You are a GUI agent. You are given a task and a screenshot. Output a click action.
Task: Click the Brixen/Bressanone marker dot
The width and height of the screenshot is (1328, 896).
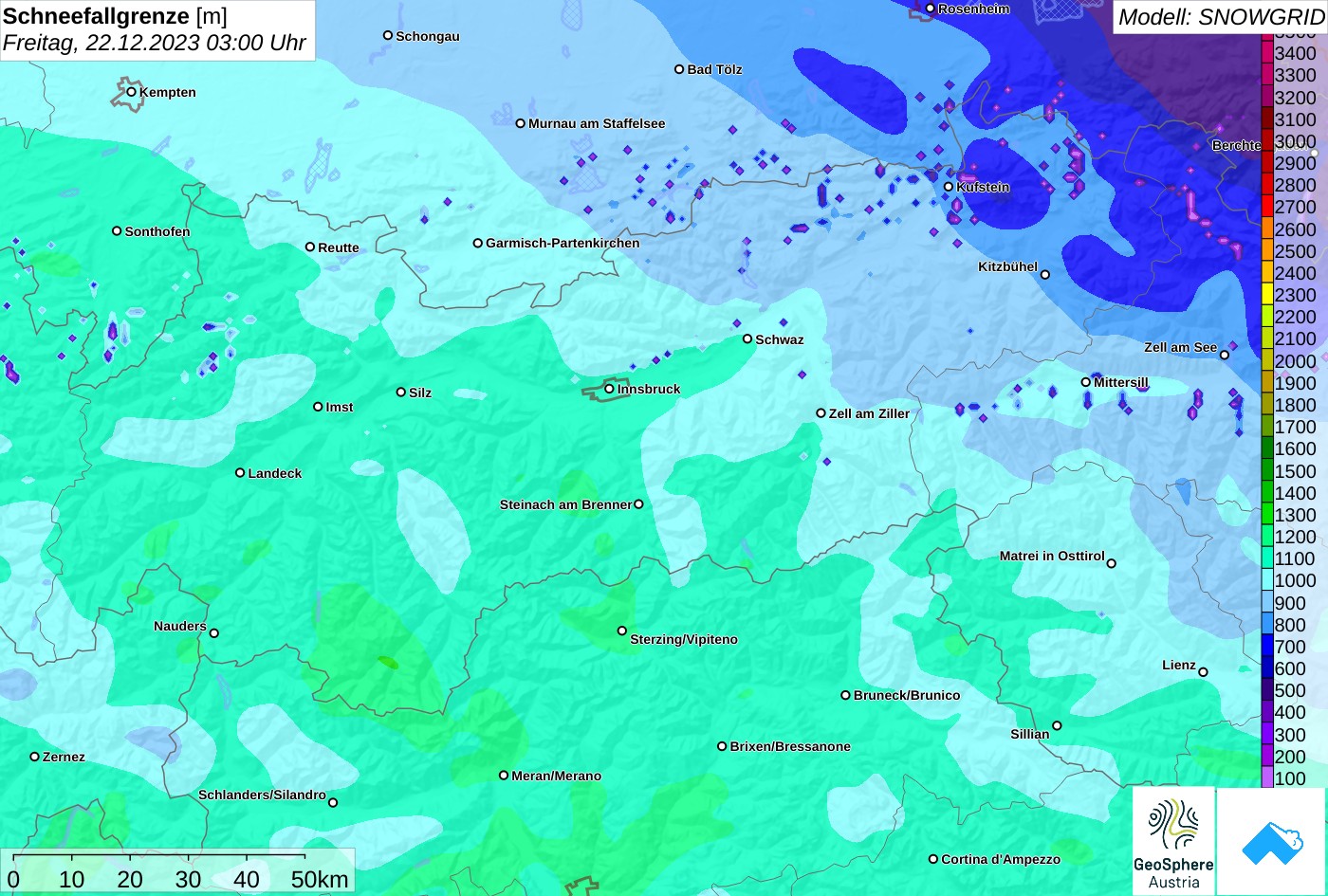coord(722,746)
